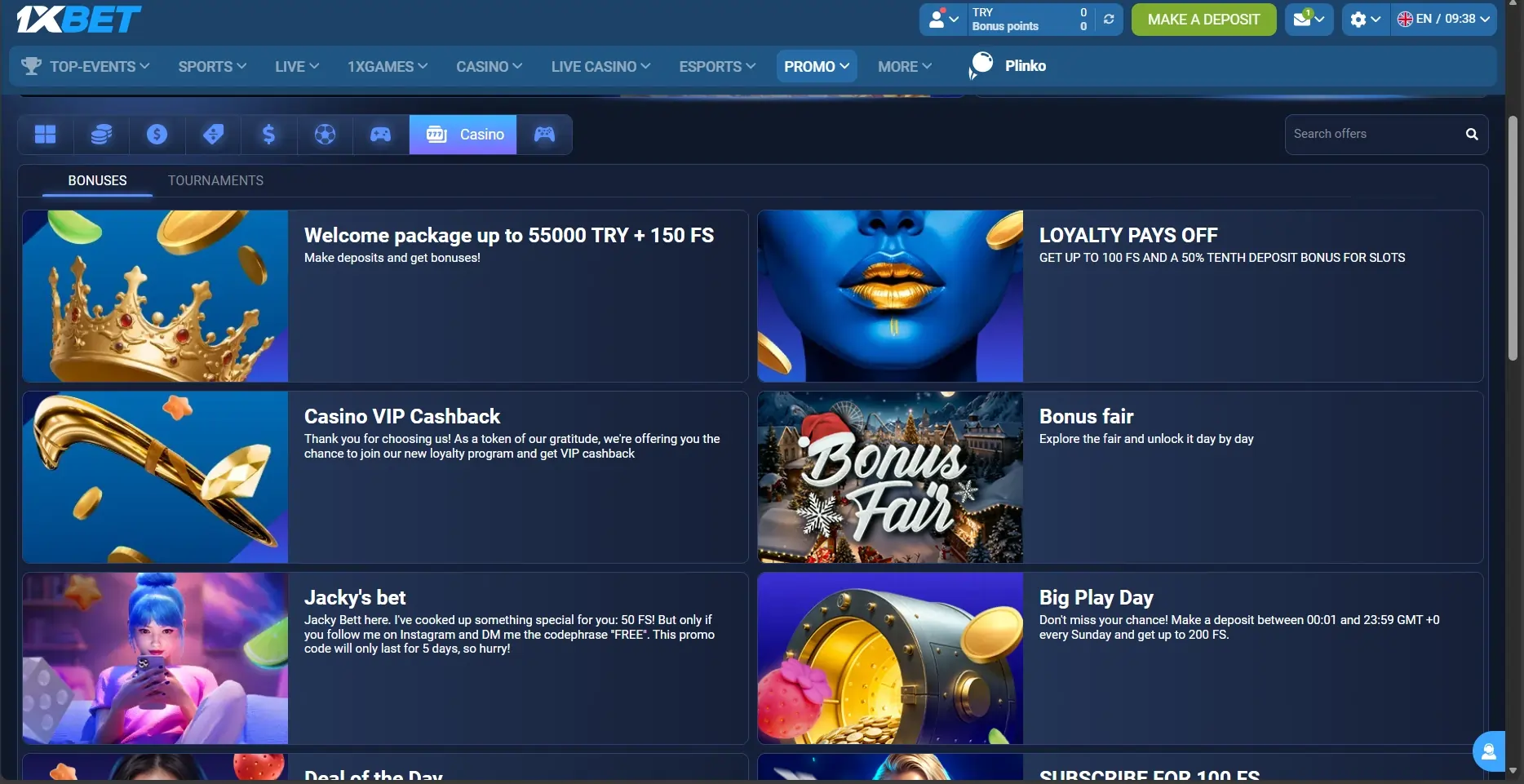
Task: Click inside the Search offers field
Action: (1371, 134)
